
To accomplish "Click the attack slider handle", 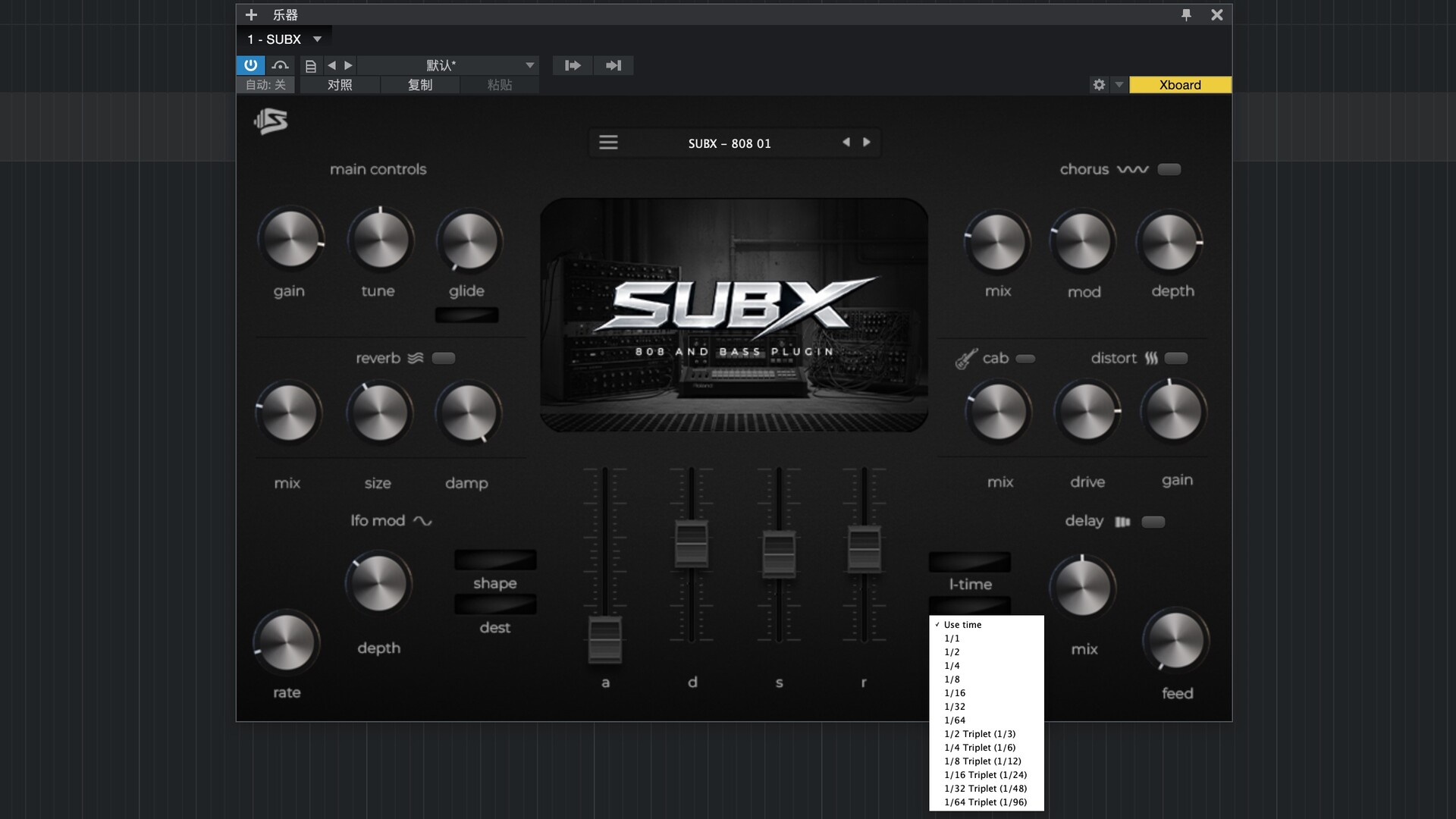I will 605,639.
